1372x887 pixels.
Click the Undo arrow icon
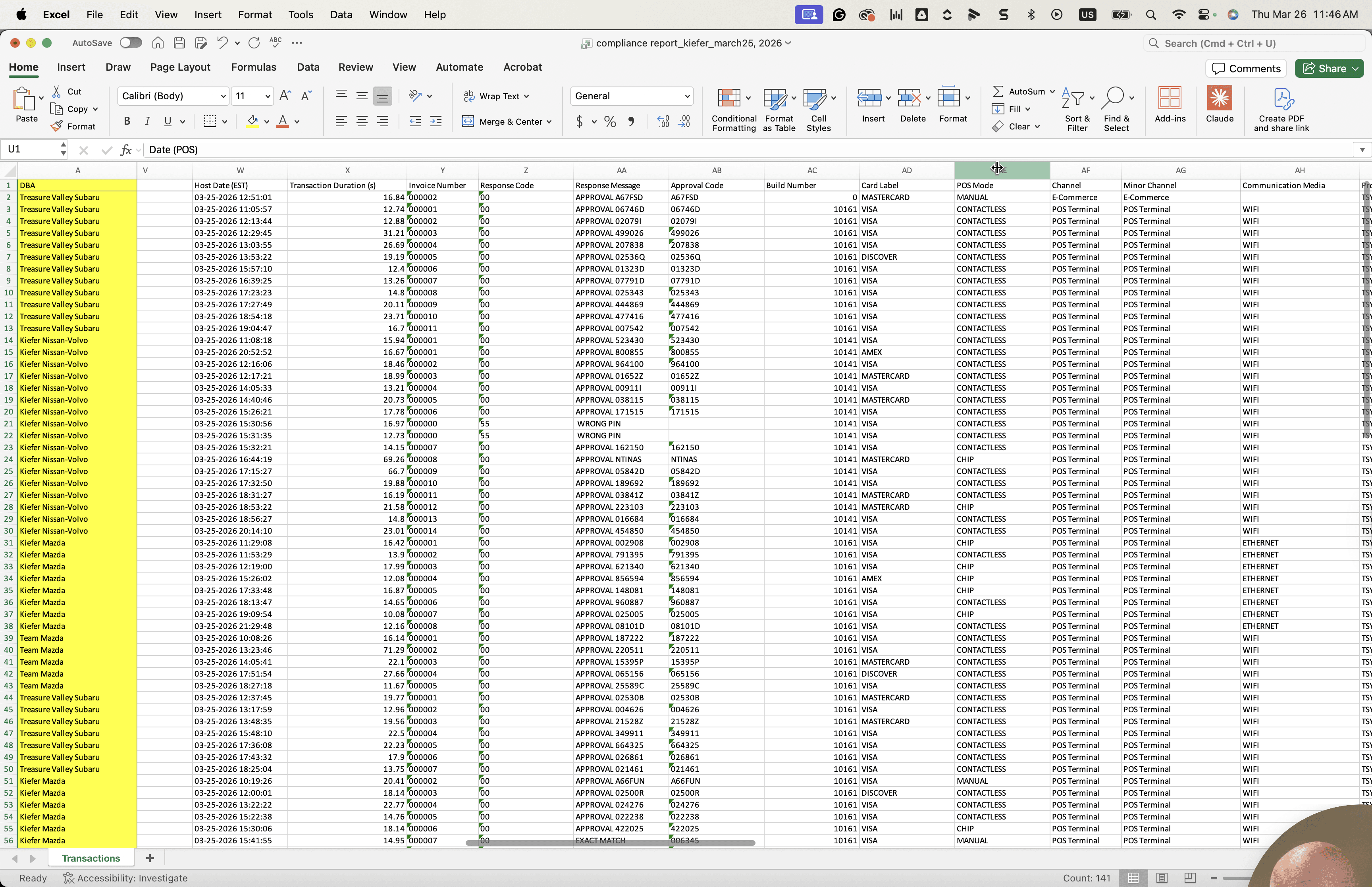click(222, 42)
